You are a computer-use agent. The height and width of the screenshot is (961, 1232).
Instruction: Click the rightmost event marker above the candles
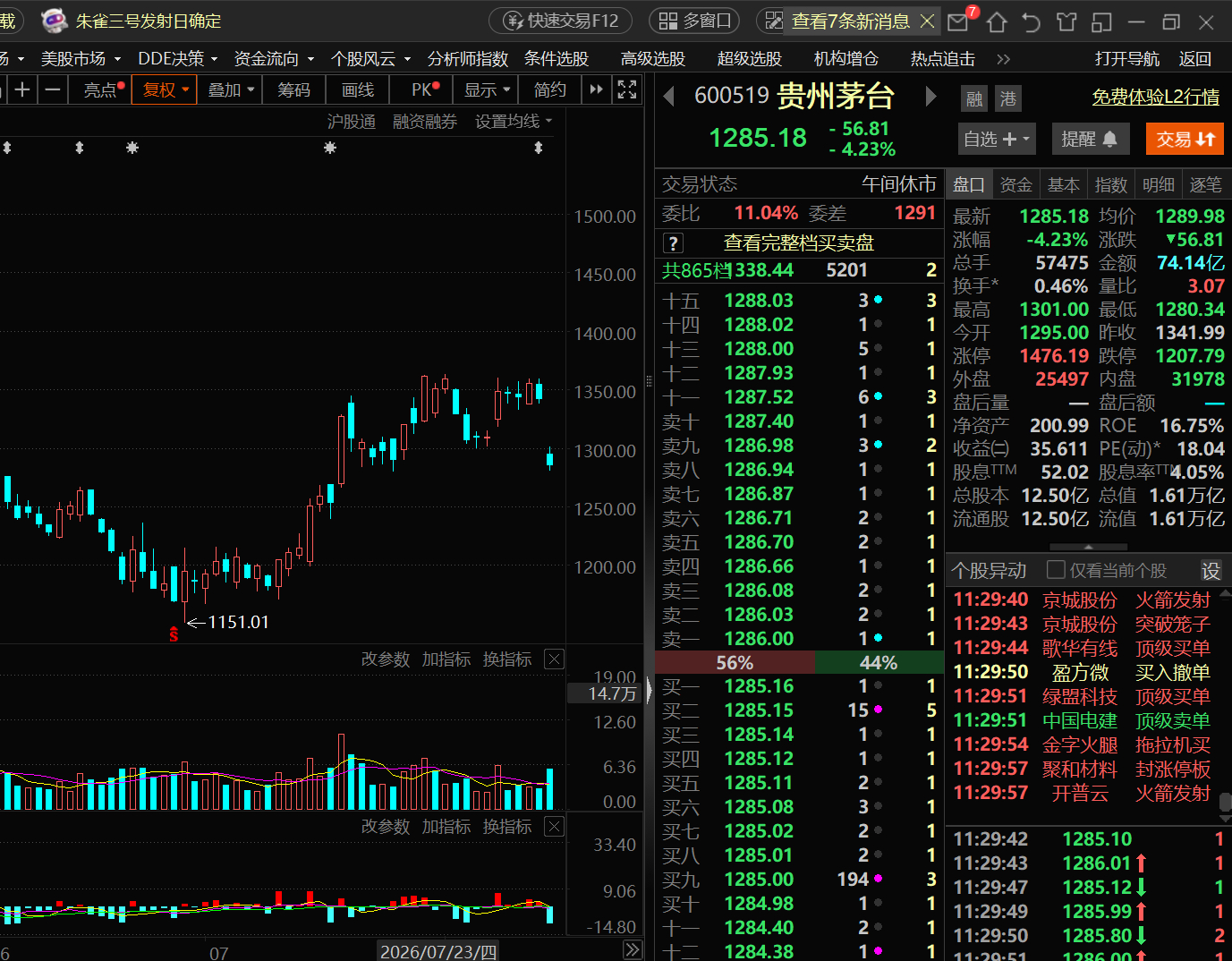539,148
